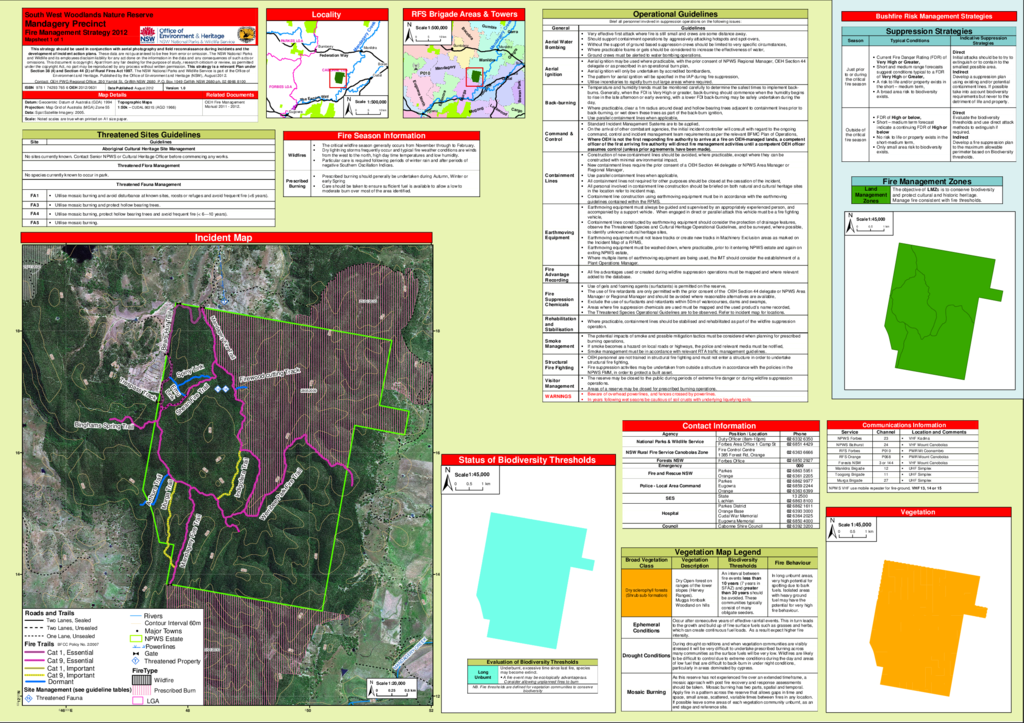Click the Dormant blue trail line sample
The height and width of the screenshot is (723, 1024).
35,682
